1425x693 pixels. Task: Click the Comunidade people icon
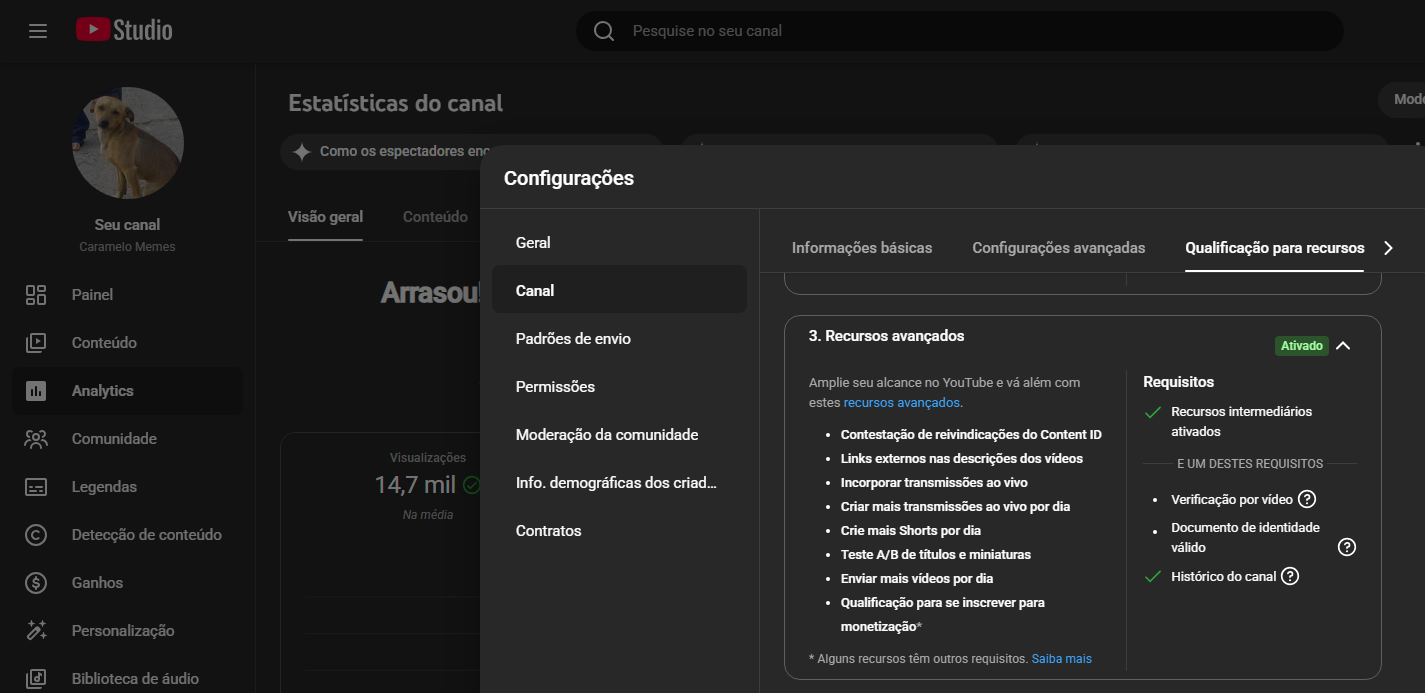tap(36, 439)
